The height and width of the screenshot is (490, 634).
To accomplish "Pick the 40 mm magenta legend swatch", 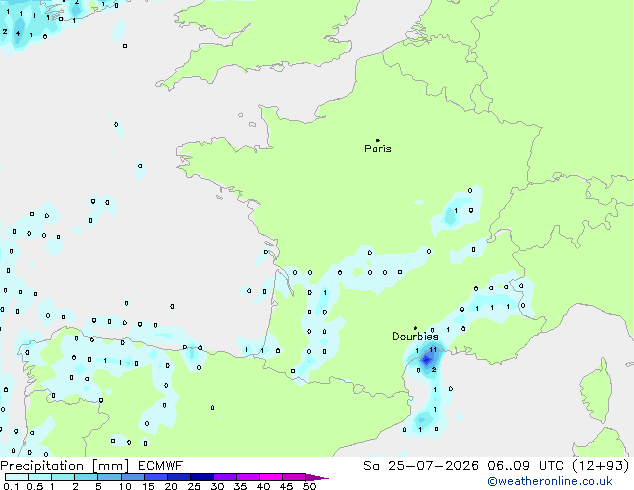I will 271,477.
